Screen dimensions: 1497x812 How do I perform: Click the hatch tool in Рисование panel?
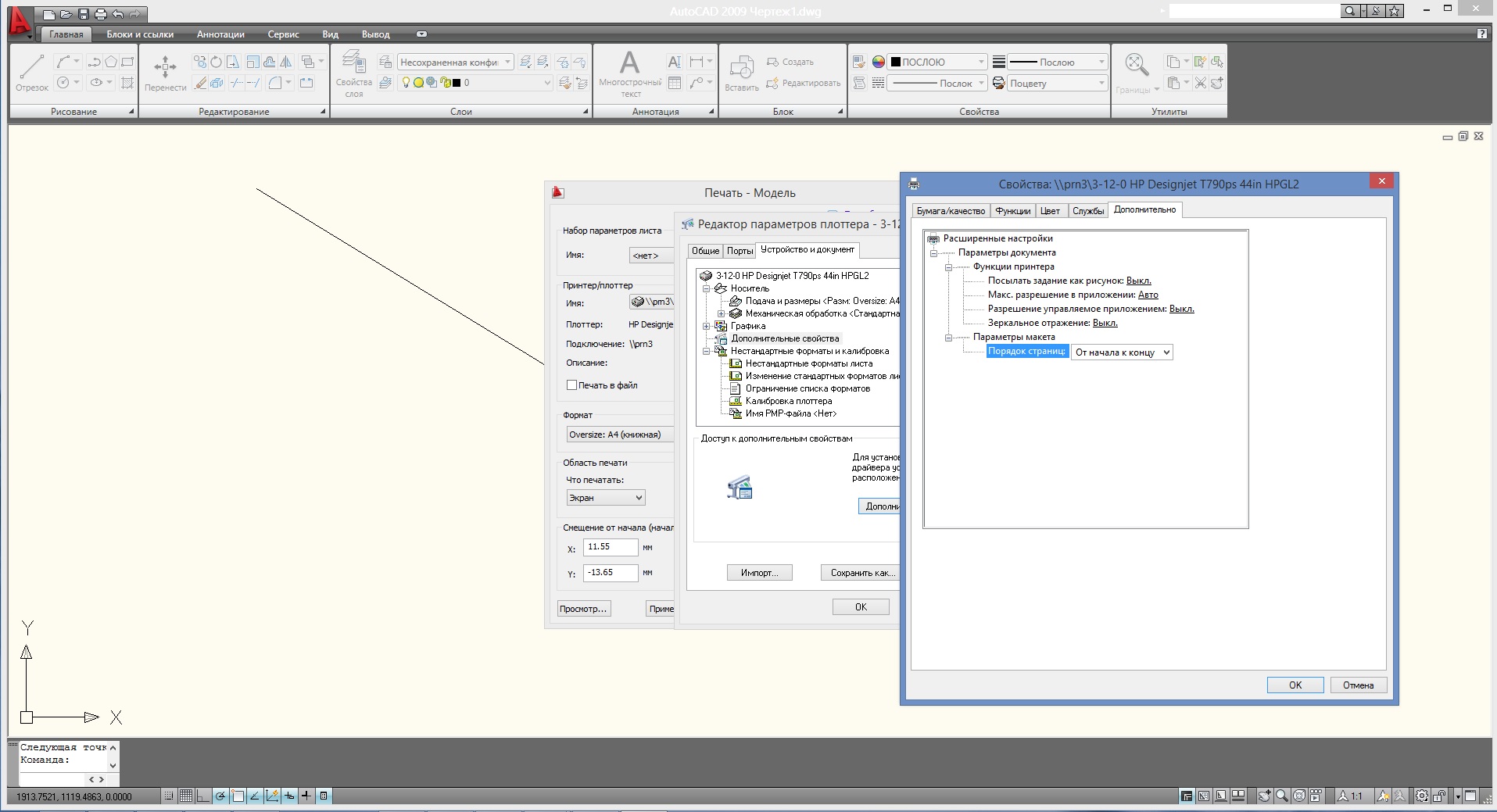point(127,82)
